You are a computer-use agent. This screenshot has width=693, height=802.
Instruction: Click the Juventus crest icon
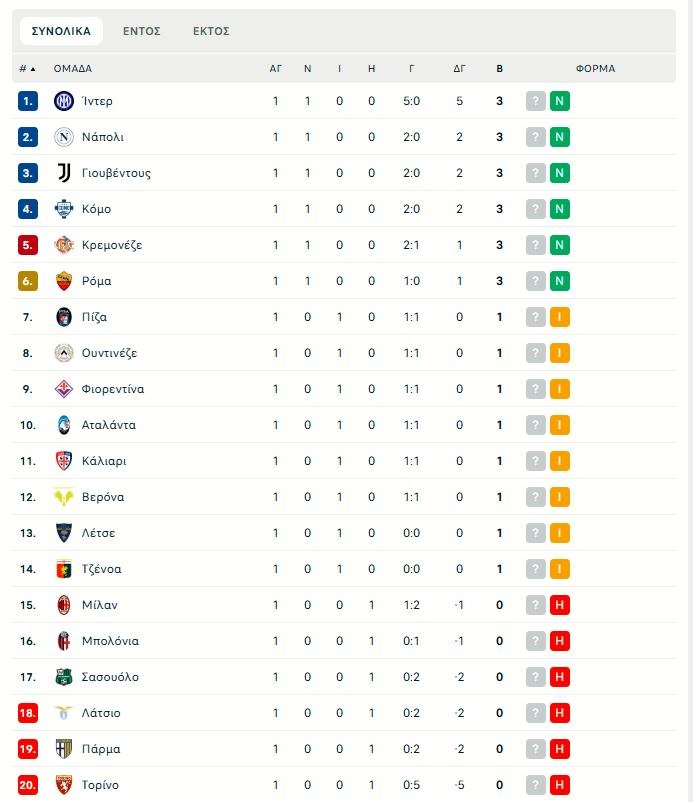coord(64,173)
